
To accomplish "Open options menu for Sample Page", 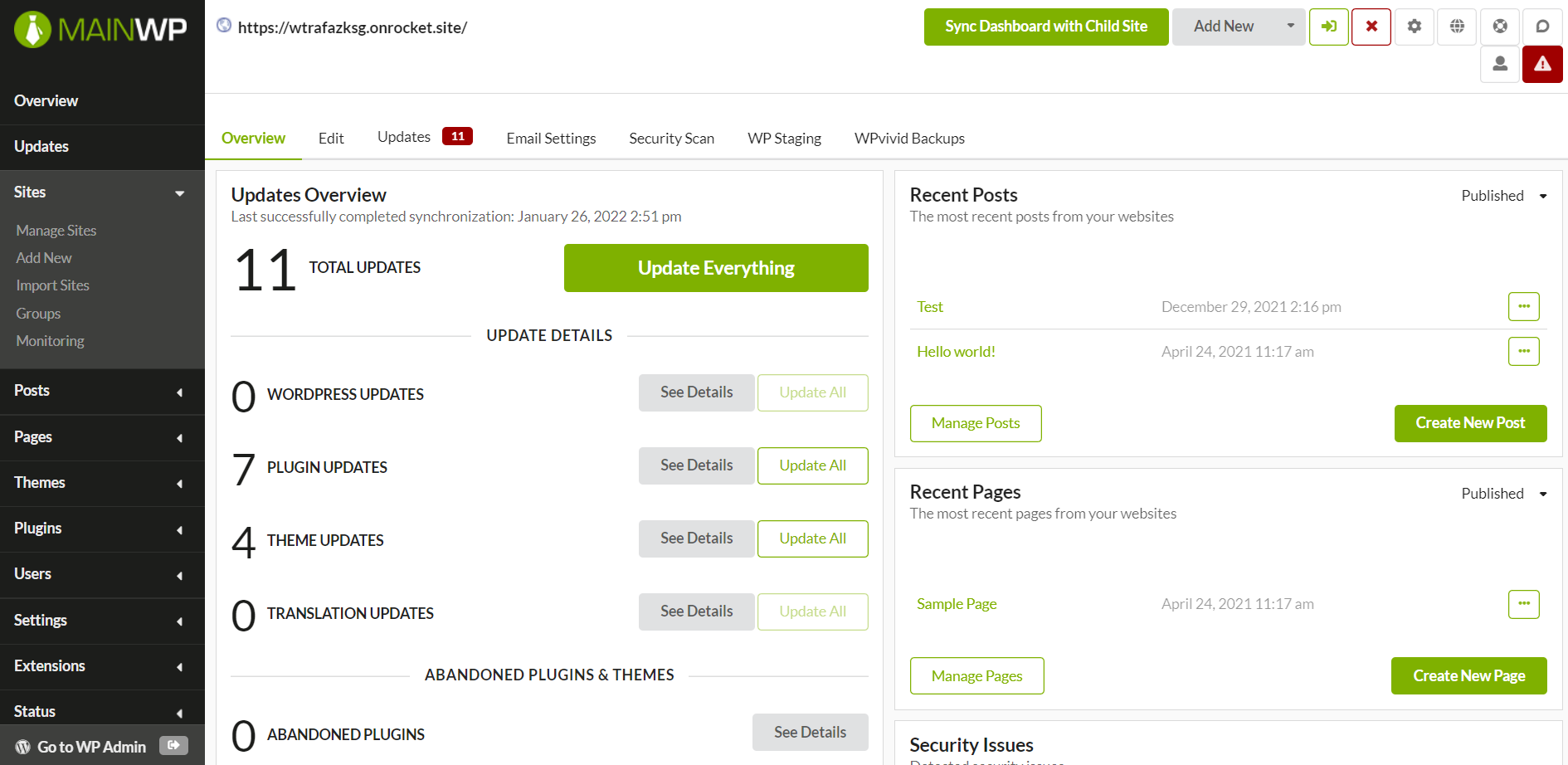I will [x=1523, y=604].
